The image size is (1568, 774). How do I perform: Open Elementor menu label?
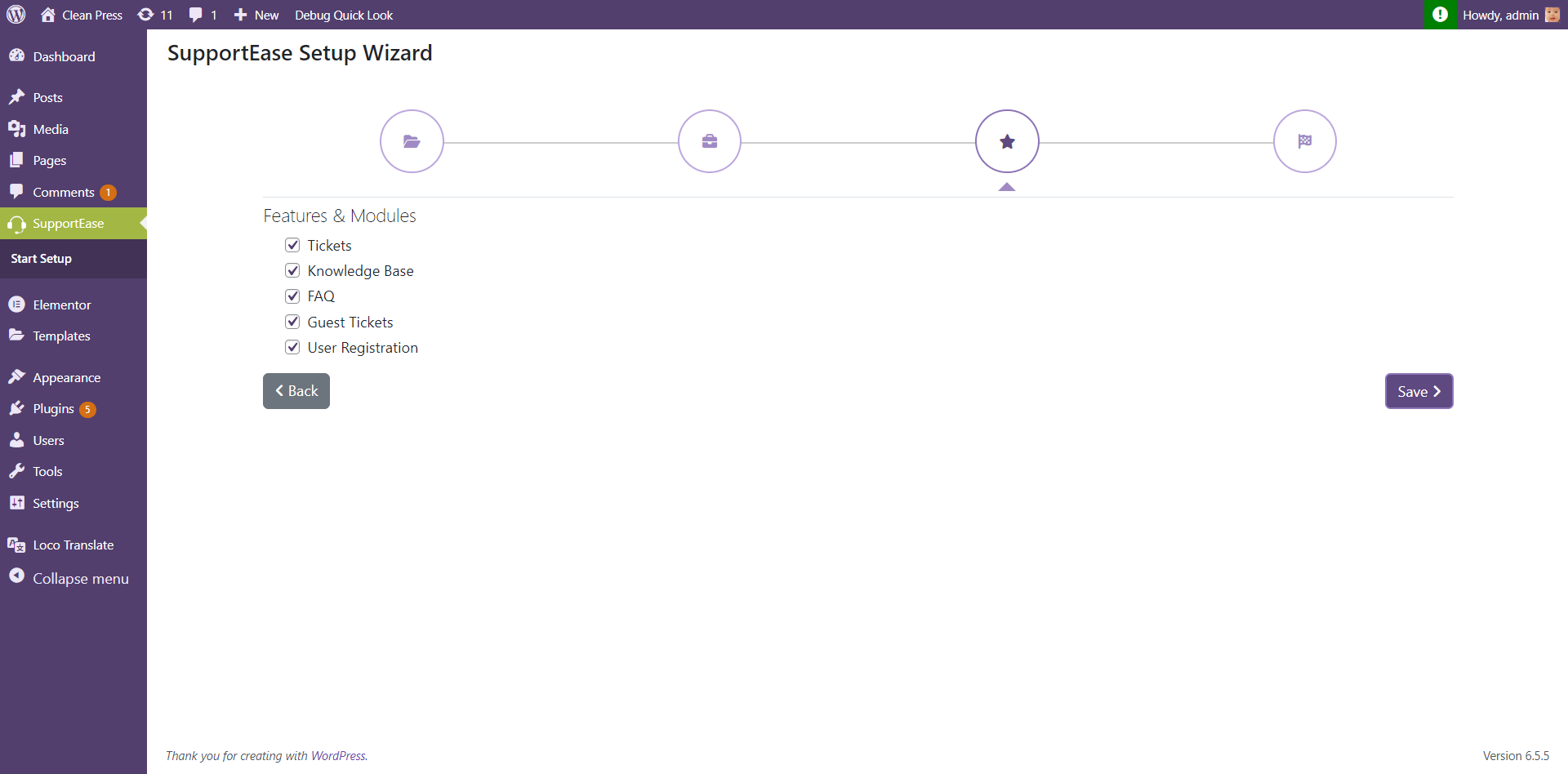coord(62,305)
